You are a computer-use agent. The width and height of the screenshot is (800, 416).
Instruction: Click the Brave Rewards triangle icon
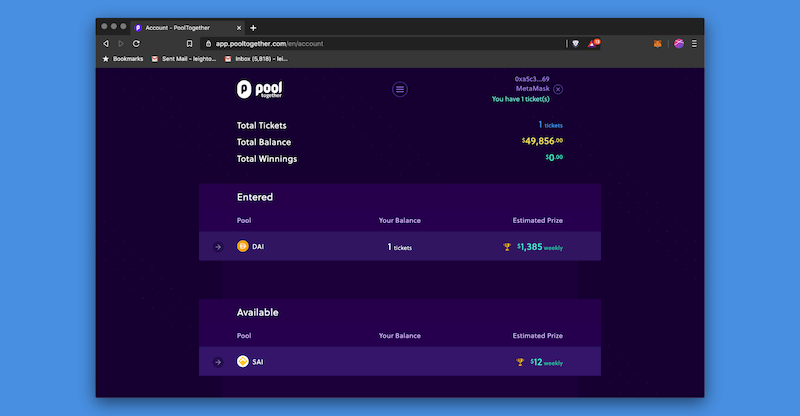[x=592, y=44]
